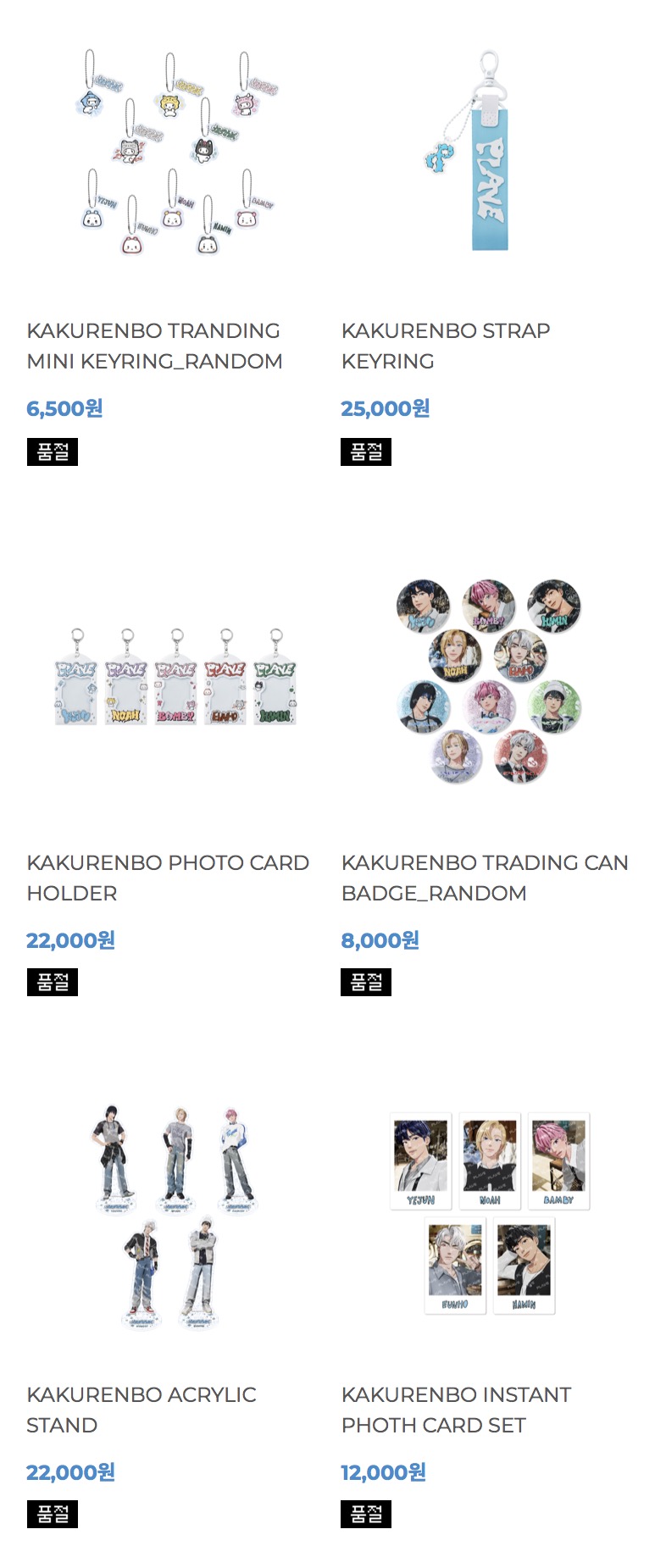Image resolution: width=666 pixels, height=1568 pixels.
Task: Click sold-out badge under photo card holder
Action: click(53, 982)
